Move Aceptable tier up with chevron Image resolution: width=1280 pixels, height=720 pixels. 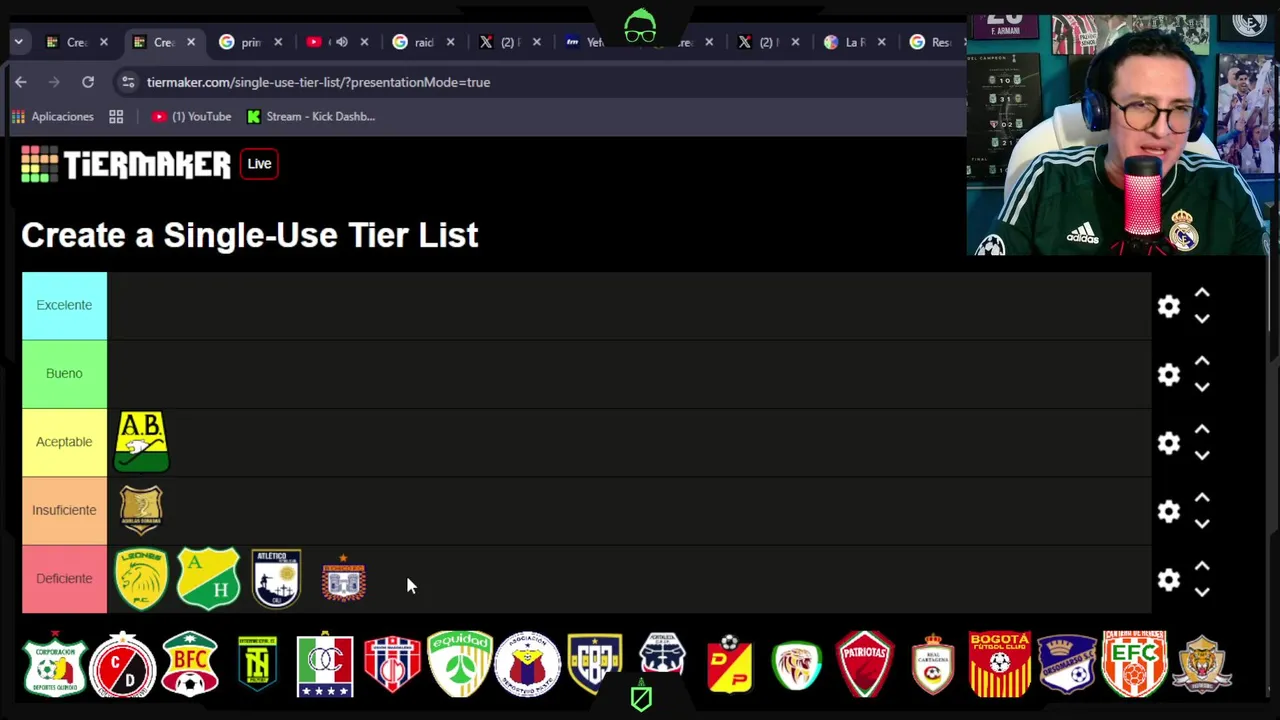click(1202, 429)
